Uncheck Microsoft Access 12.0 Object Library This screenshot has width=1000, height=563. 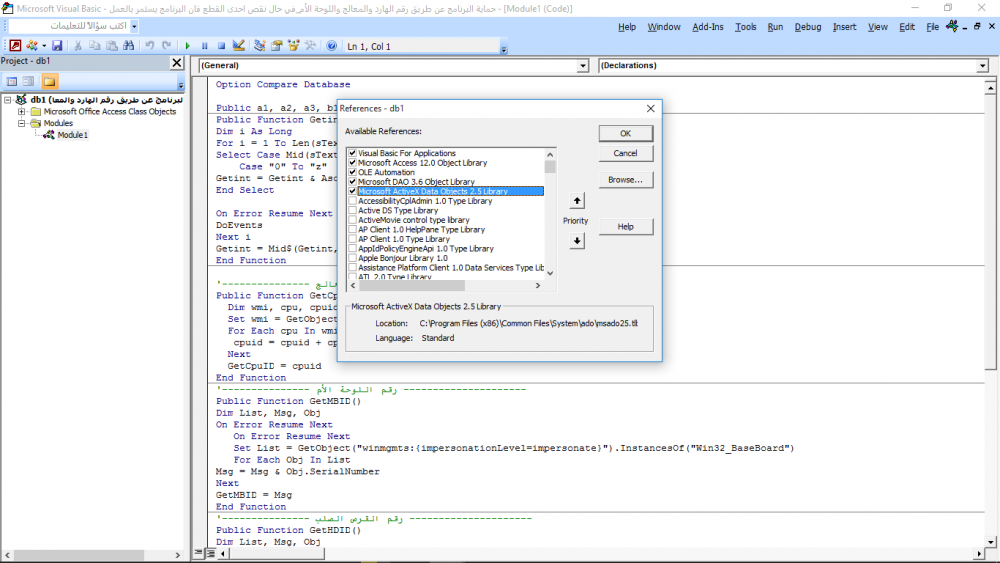click(353, 163)
